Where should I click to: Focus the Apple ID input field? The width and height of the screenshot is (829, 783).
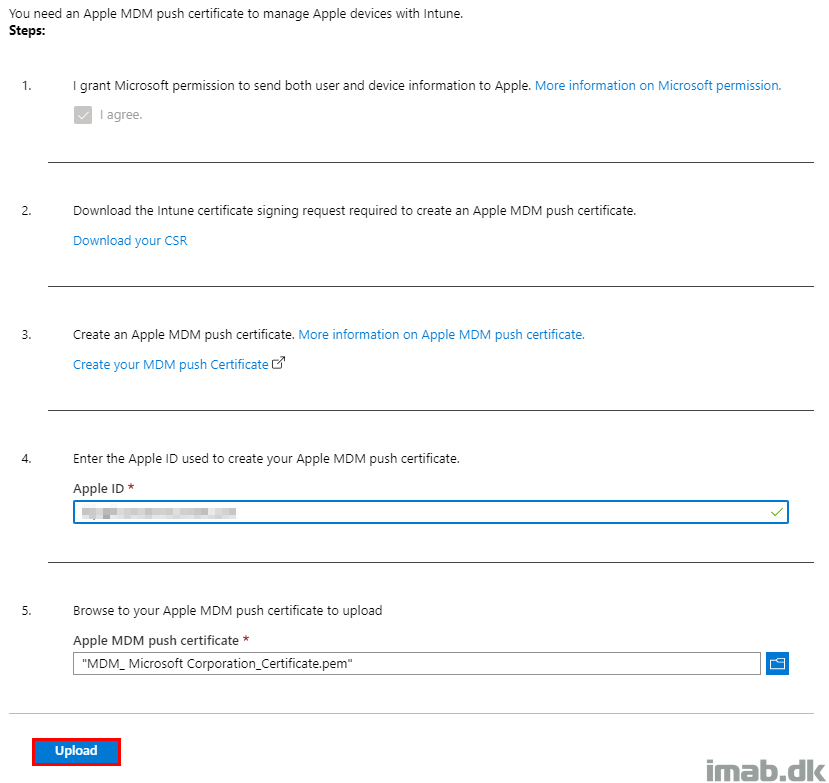(430, 512)
